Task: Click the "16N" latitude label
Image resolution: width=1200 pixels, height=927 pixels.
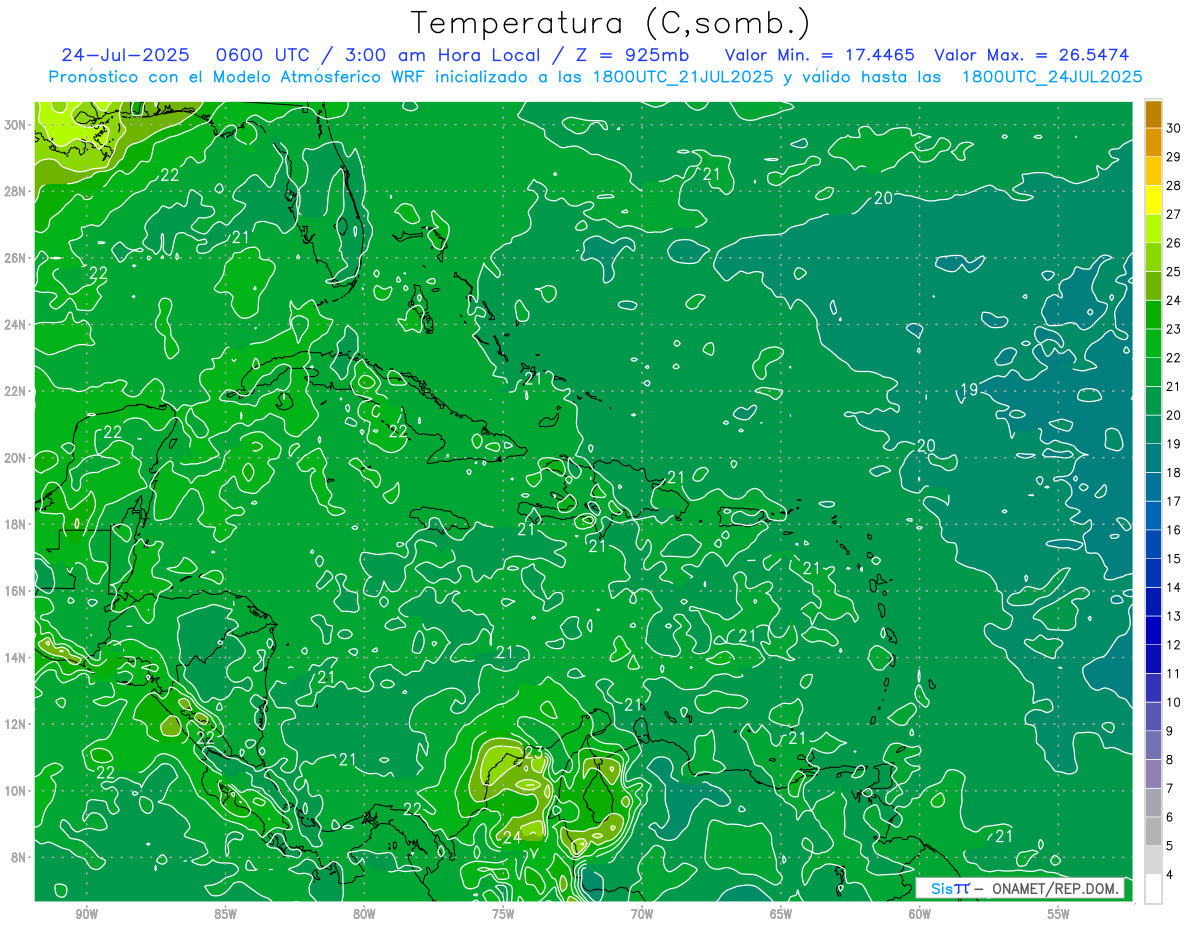Action: [x=15, y=591]
